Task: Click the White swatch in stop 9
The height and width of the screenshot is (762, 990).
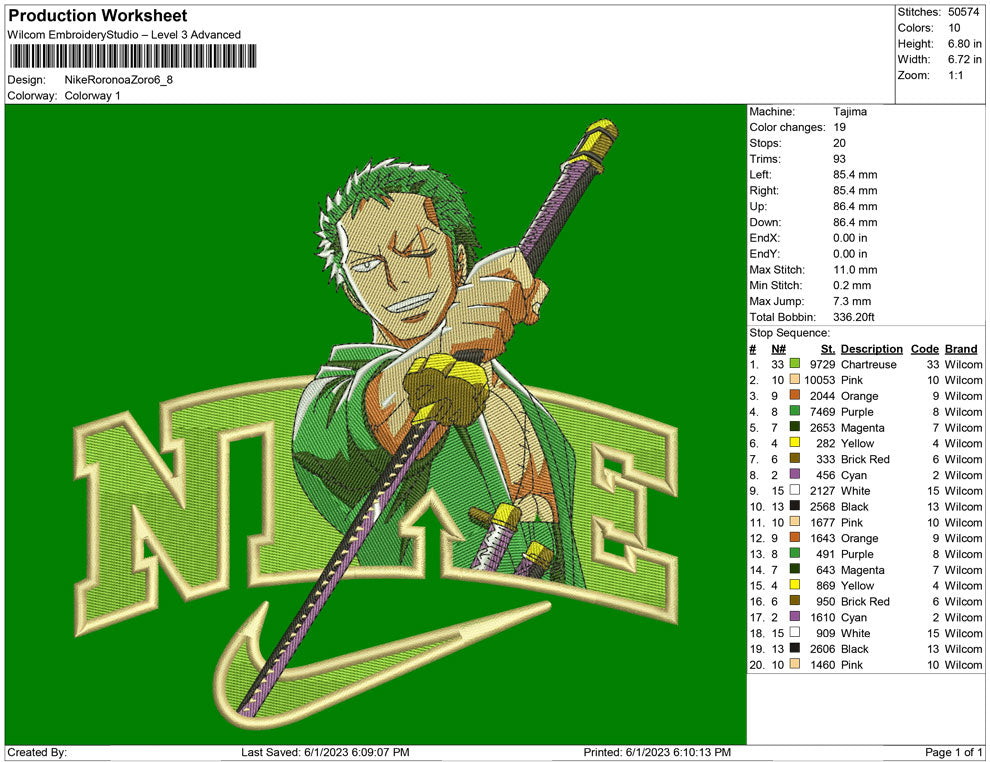Action: pos(794,491)
